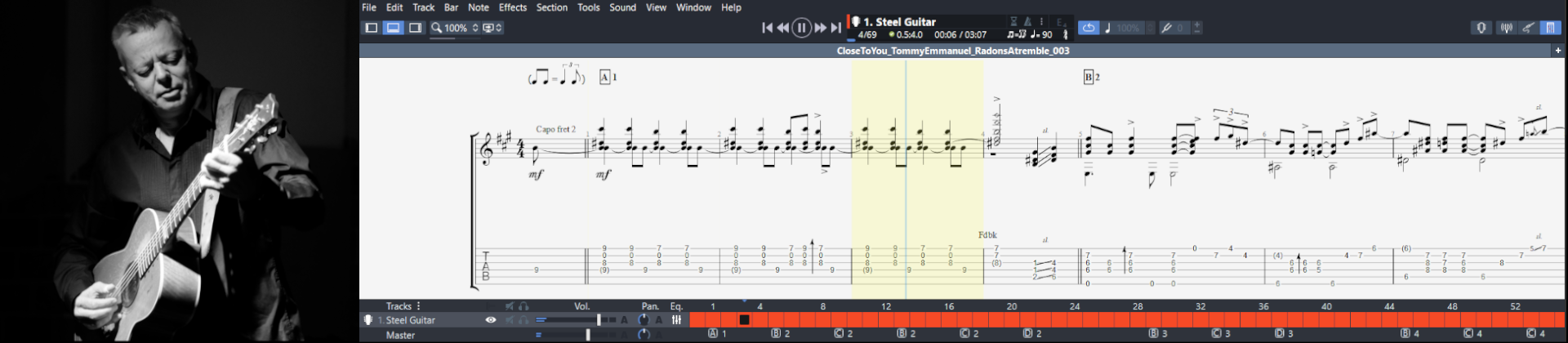The height and width of the screenshot is (343, 1568).
Task: Click the tuning fork transpose icon
Action: (x=1166, y=28)
